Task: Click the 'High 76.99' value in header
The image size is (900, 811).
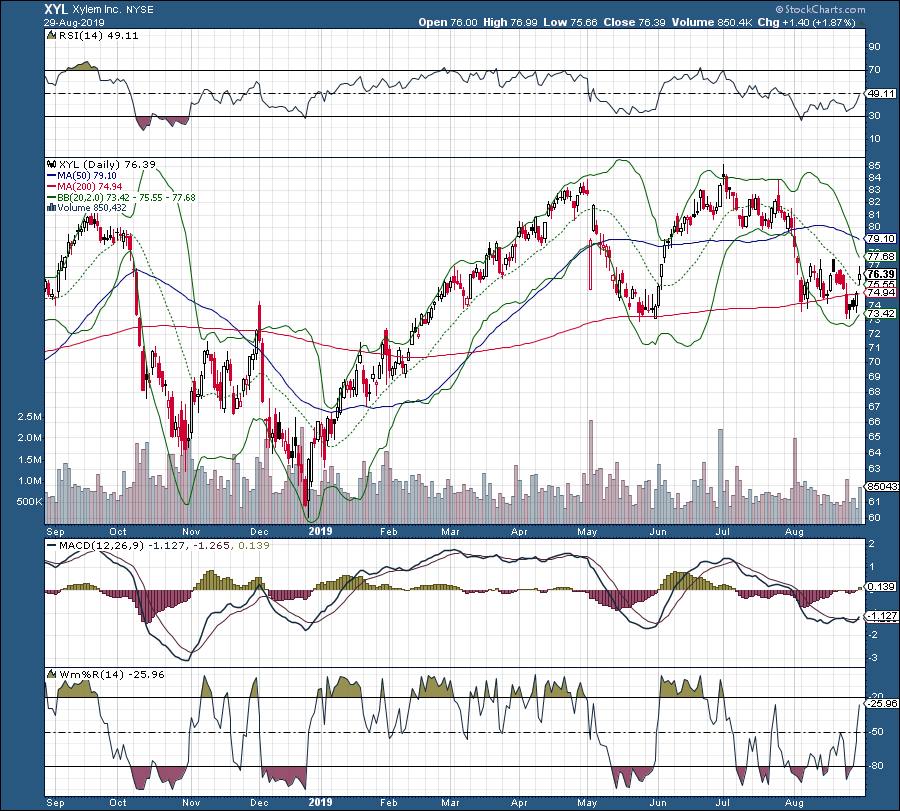Action: [510, 22]
